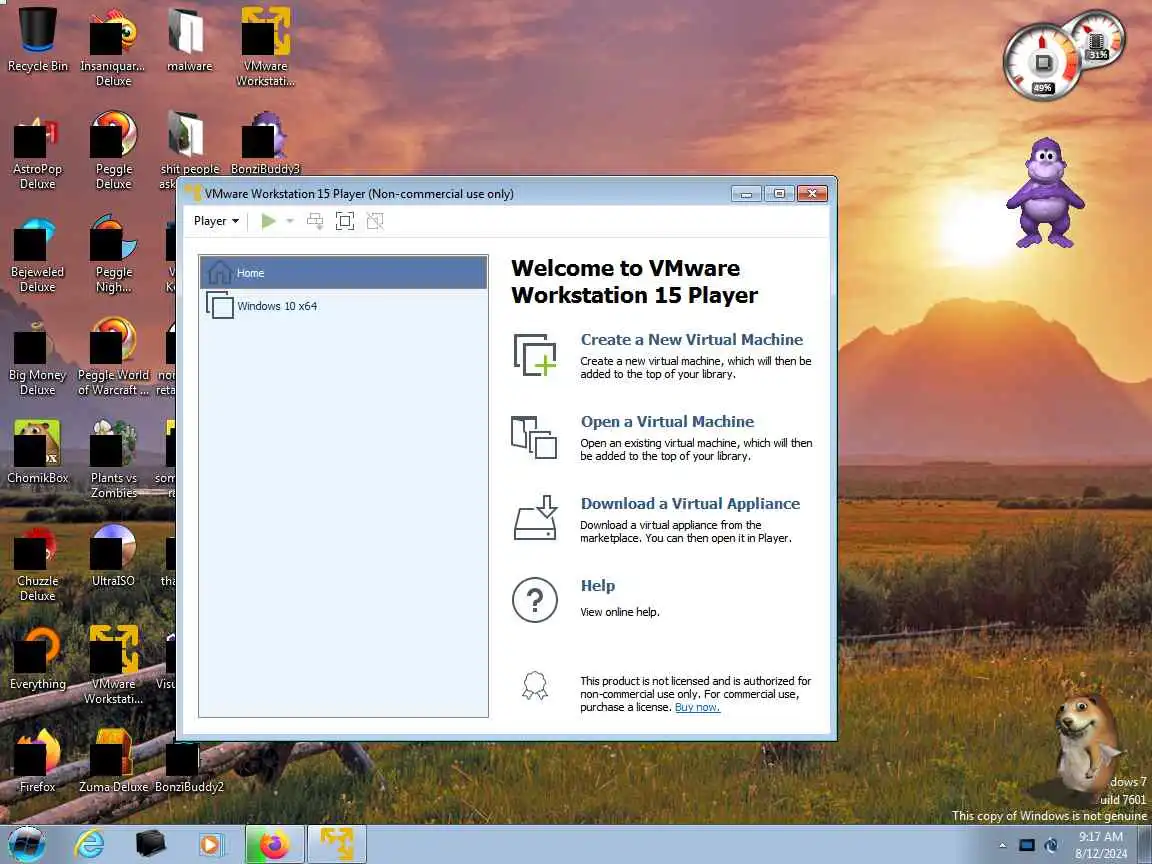
Task: Select Bejeweled Deluxe desktop icon
Action: 37,253
